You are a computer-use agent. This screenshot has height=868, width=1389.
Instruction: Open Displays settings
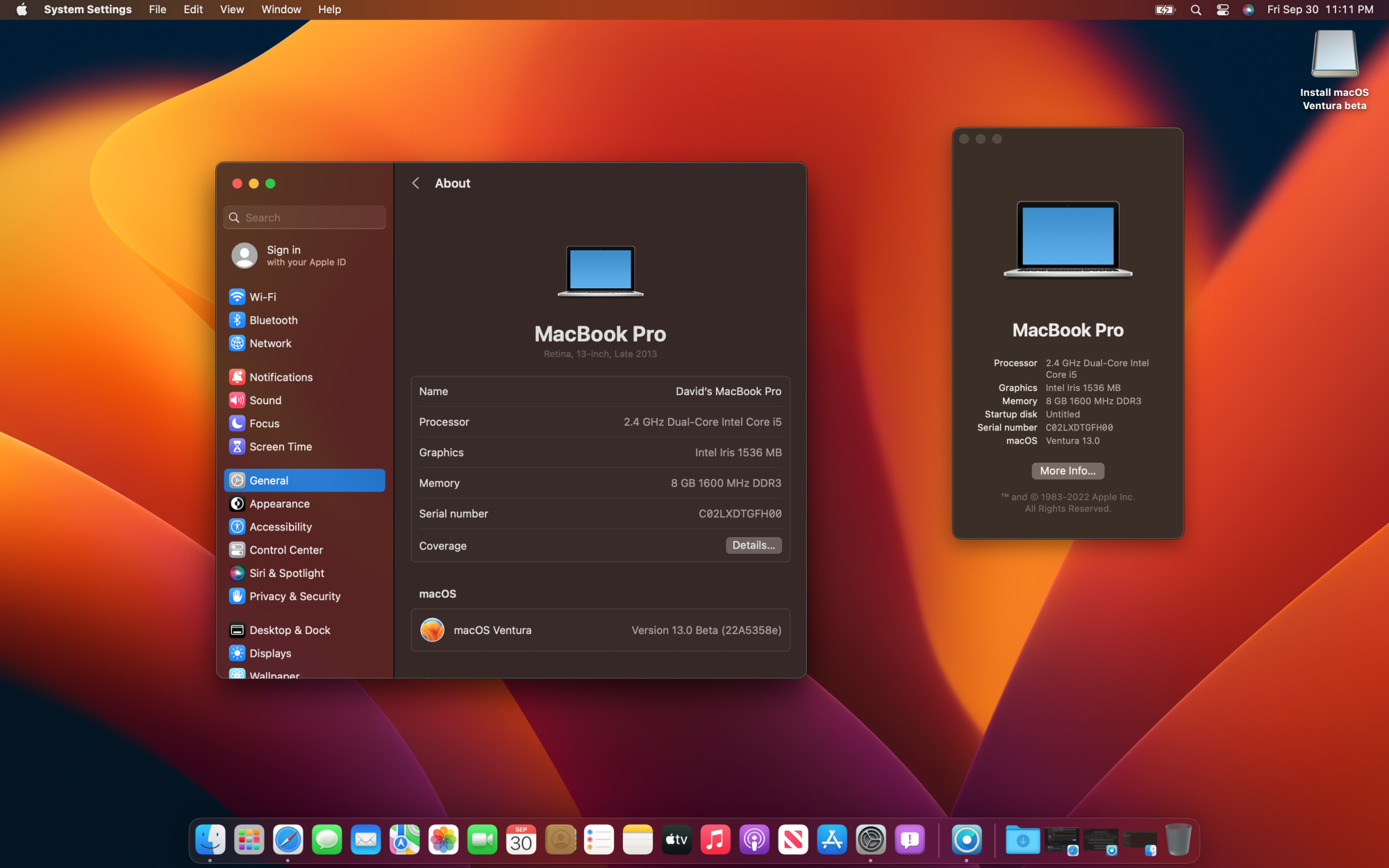point(269,653)
